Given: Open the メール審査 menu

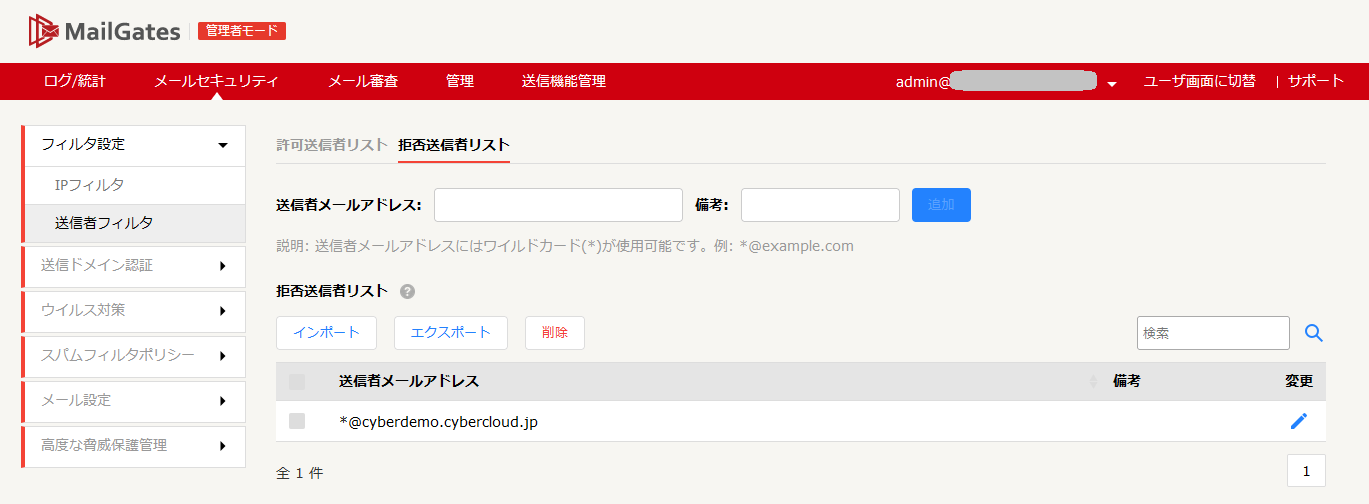Looking at the screenshot, I should click(x=363, y=81).
